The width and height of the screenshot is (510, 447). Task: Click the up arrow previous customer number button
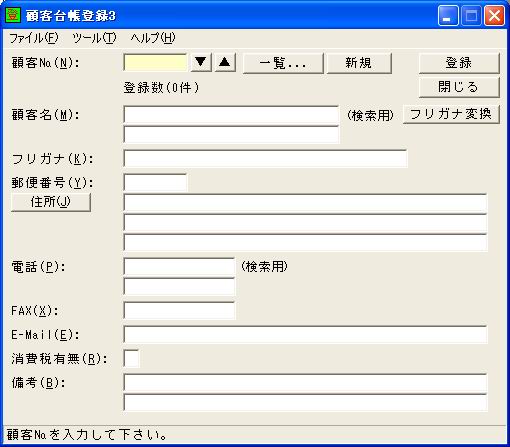coord(225,62)
